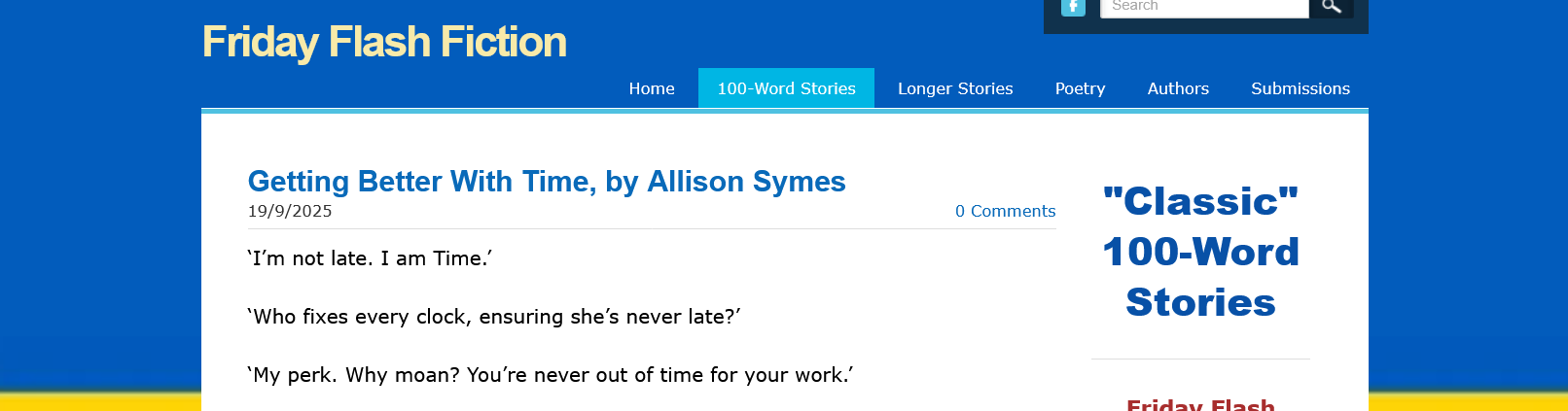
Task: Open the Authors menu item
Action: (1178, 88)
